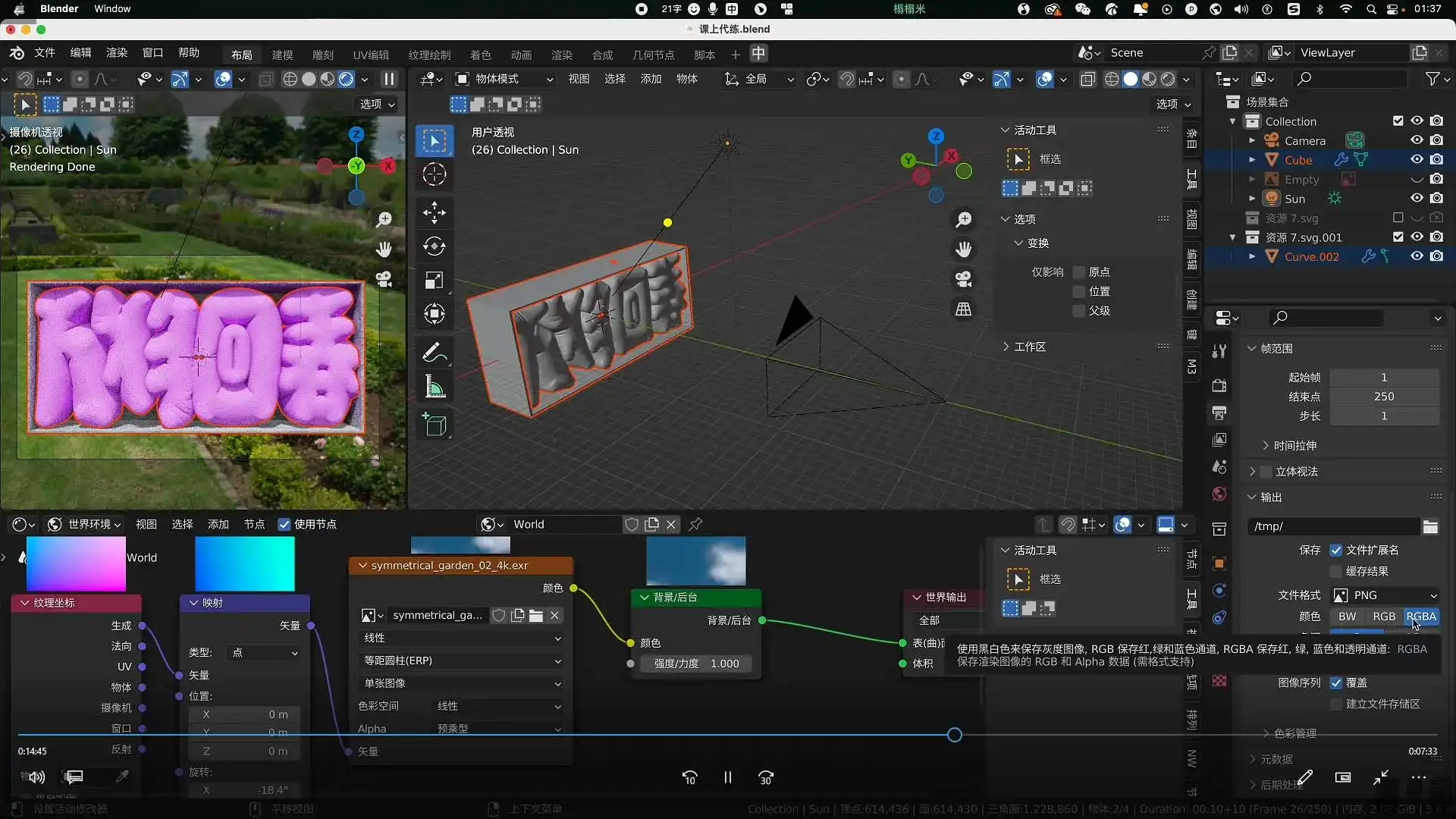Disable Cube's render camera toggle
Screen dimensions: 1456x819
(1438, 159)
